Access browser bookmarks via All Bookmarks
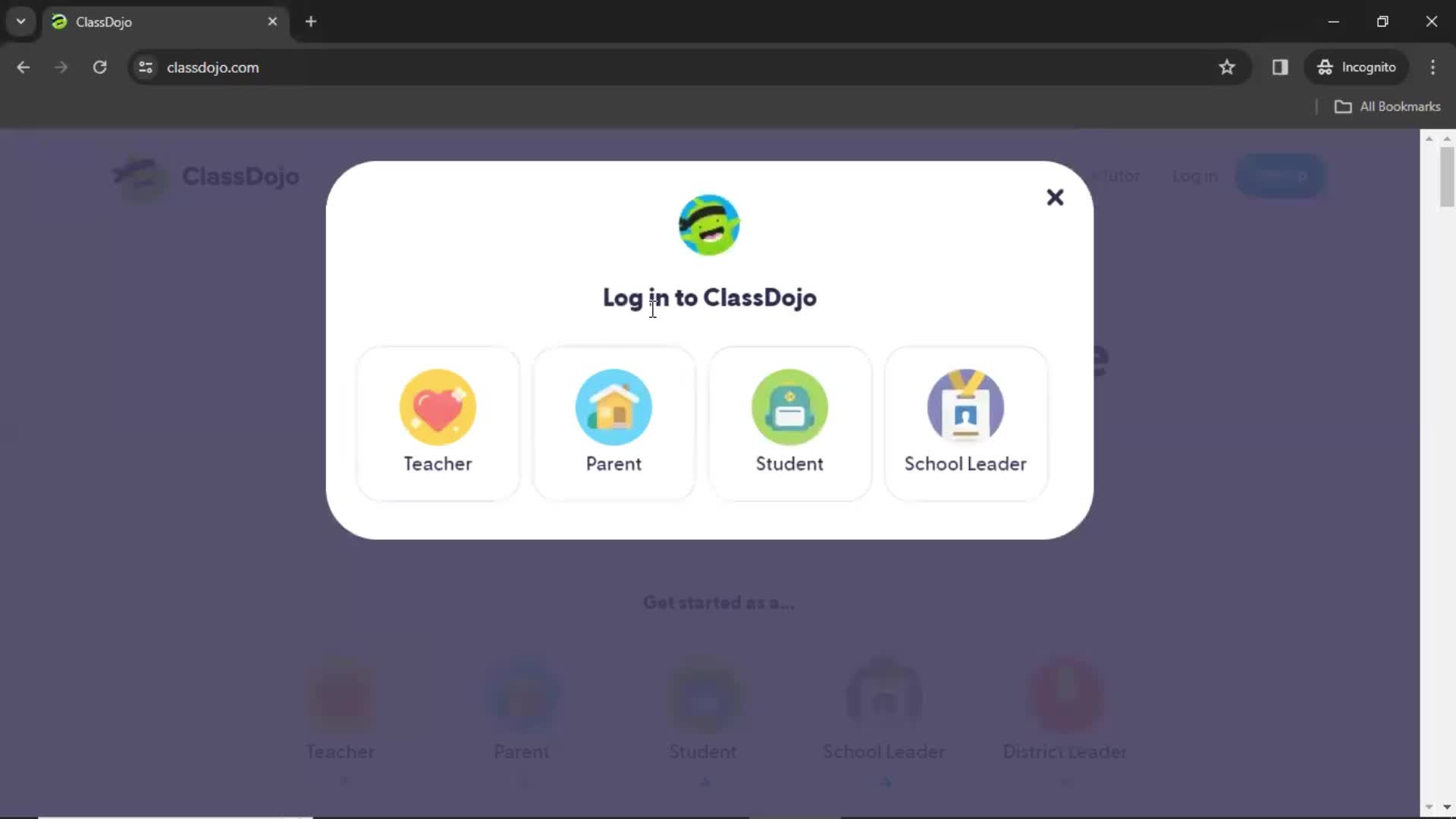 [1389, 106]
